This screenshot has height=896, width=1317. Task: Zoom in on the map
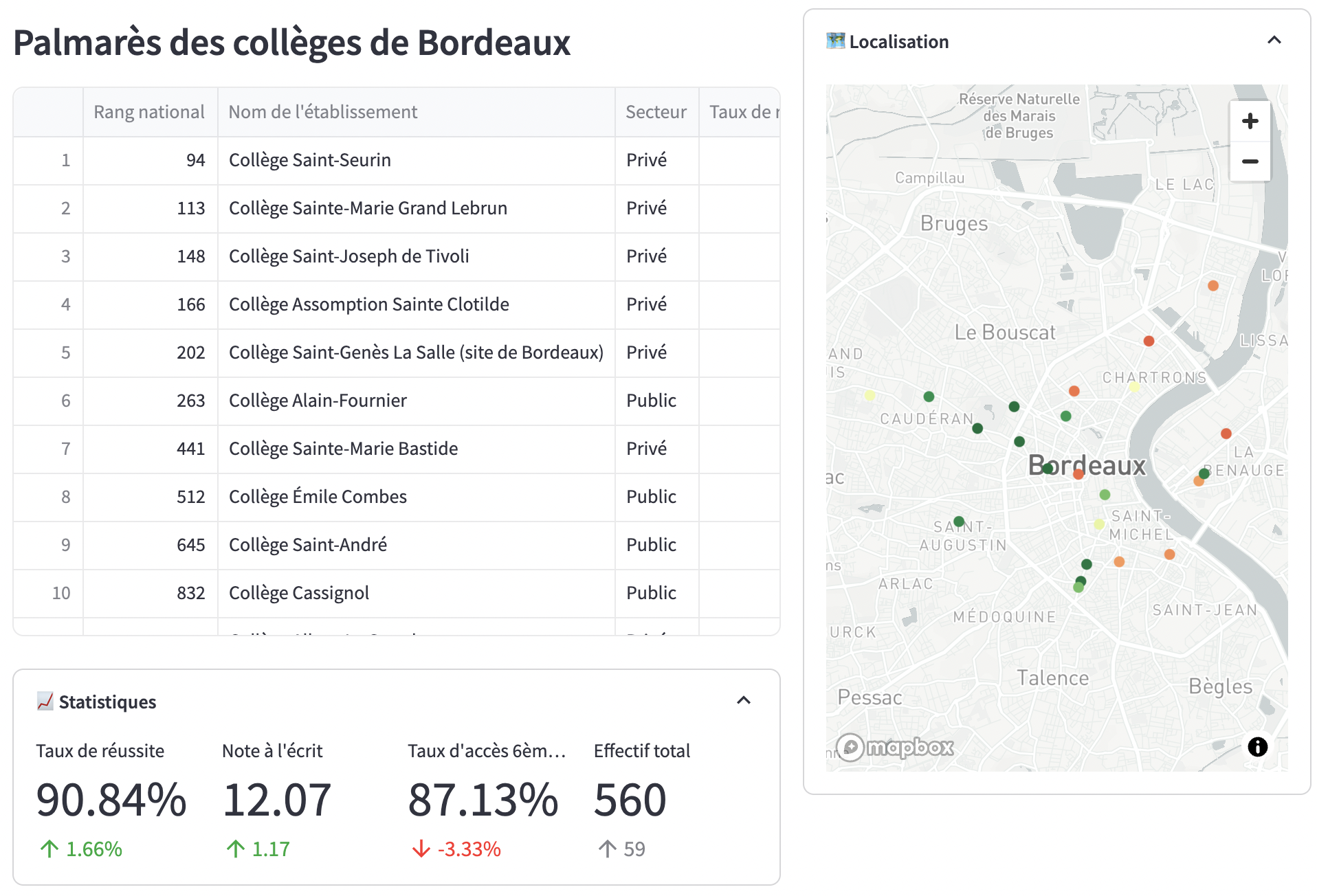click(1250, 122)
